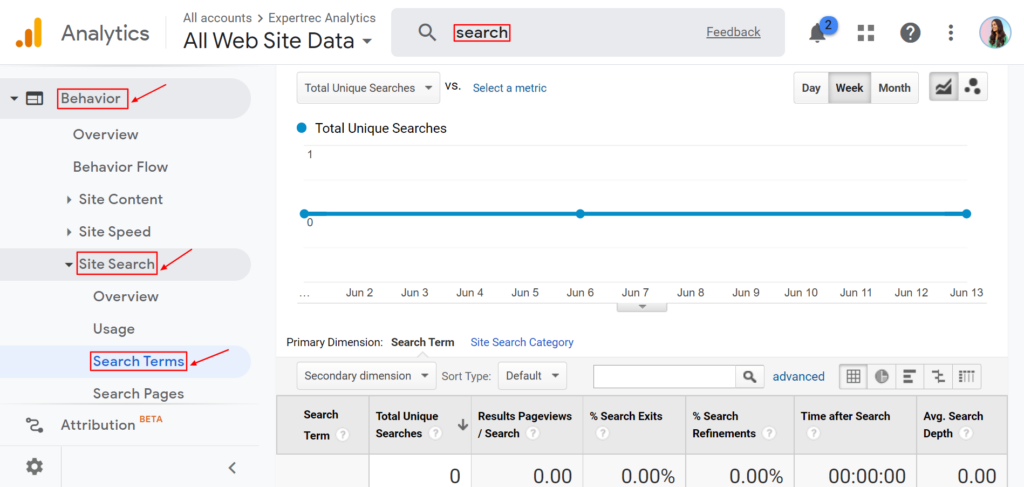Open the Search Terms report
The width and height of the screenshot is (1024, 487).
(x=138, y=361)
